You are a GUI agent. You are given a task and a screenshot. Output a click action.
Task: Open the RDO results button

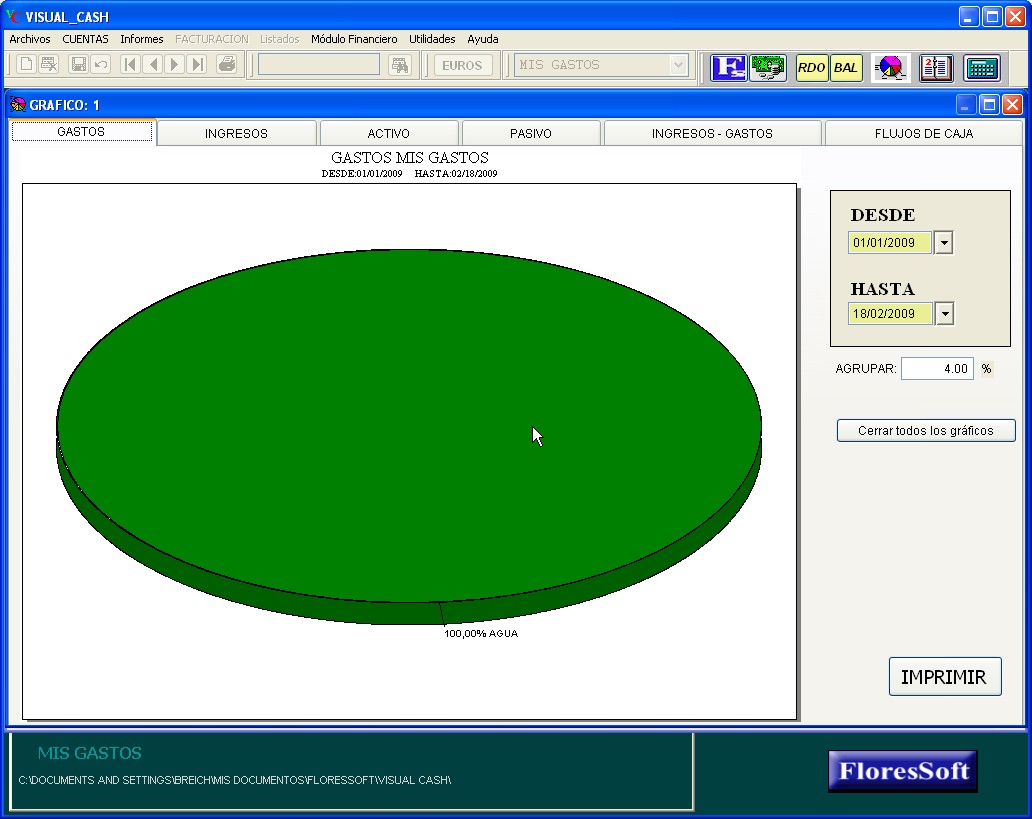coord(811,67)
